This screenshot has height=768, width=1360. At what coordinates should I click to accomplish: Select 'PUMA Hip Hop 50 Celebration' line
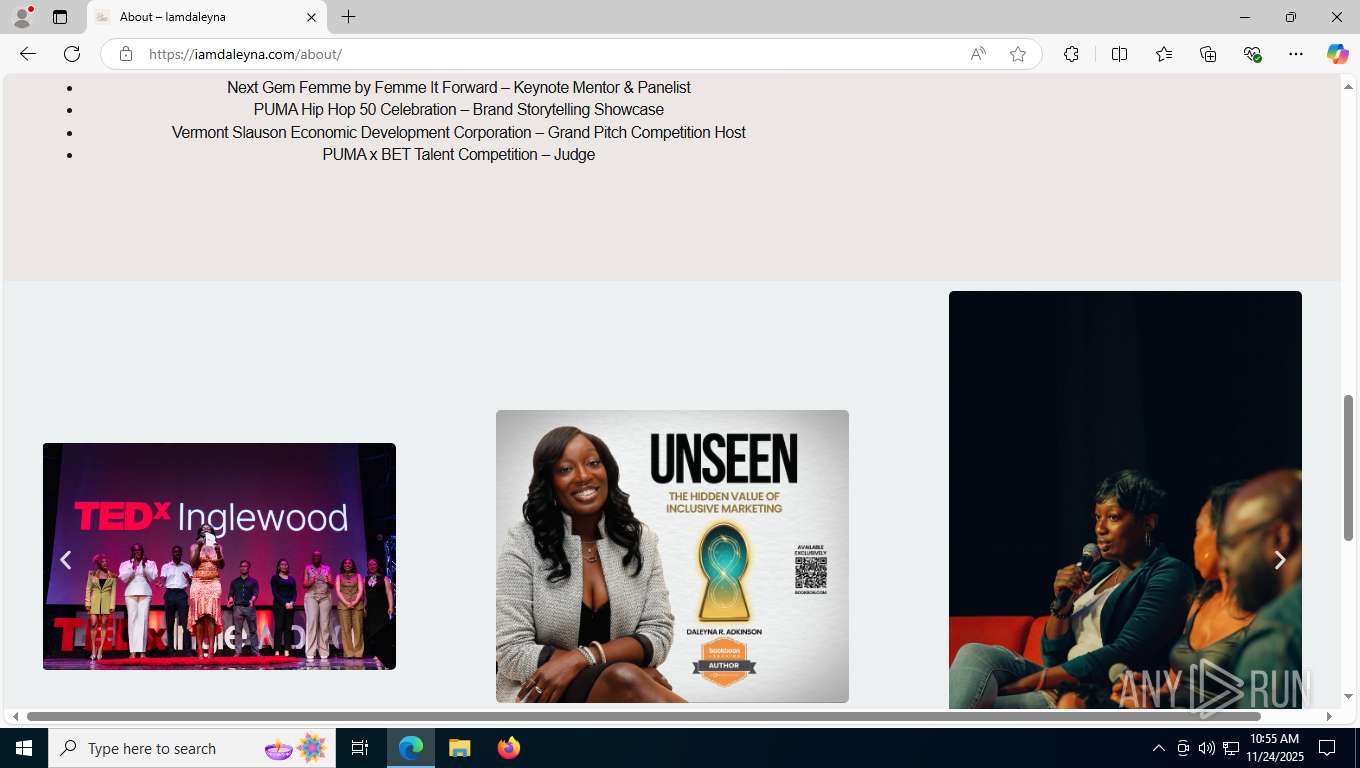point(459,109)
